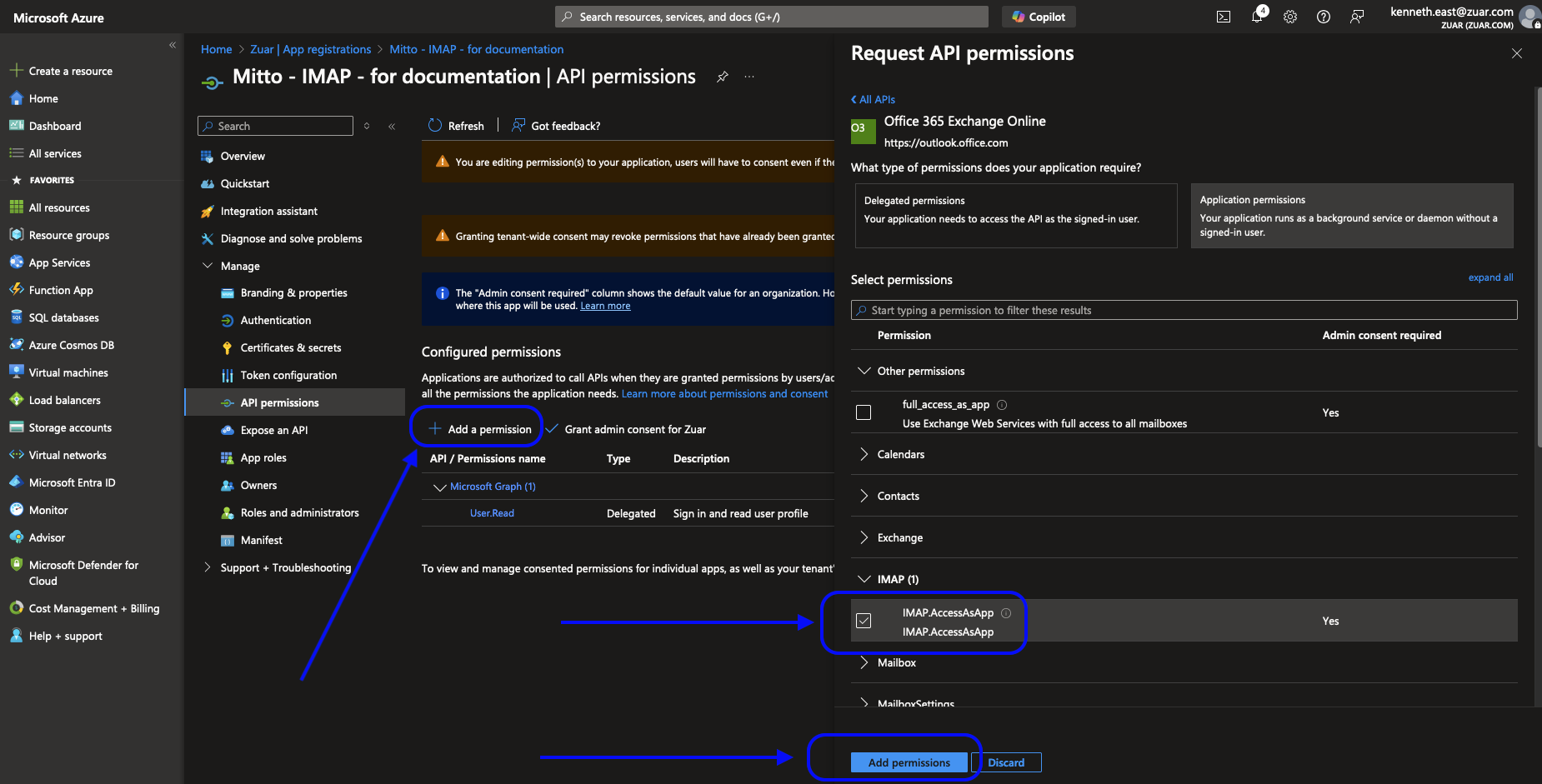Open help question mark icon
Viewport: 1542px width, 784px height.
1324,17
